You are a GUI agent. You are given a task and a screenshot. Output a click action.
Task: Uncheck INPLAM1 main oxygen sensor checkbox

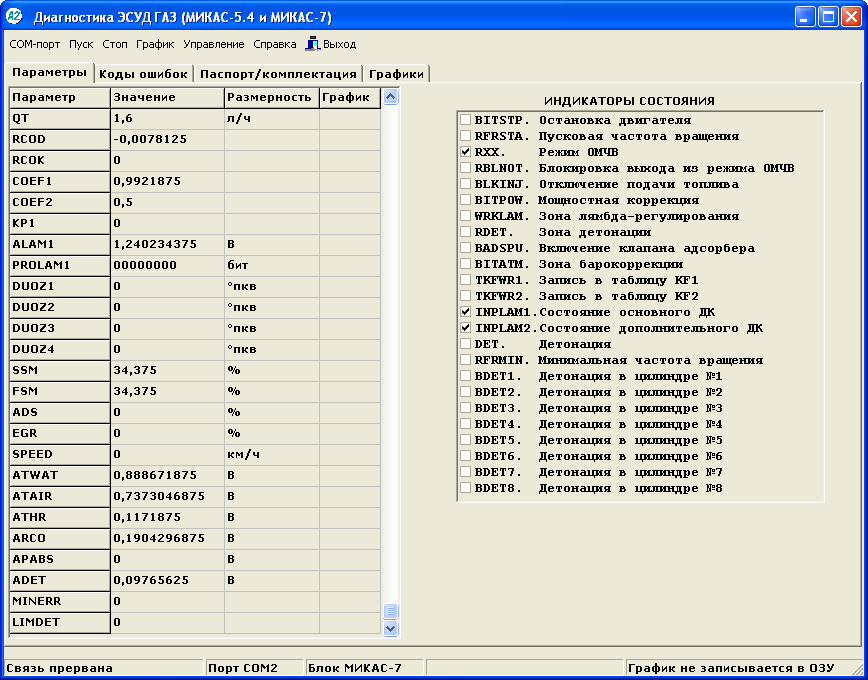466,312
